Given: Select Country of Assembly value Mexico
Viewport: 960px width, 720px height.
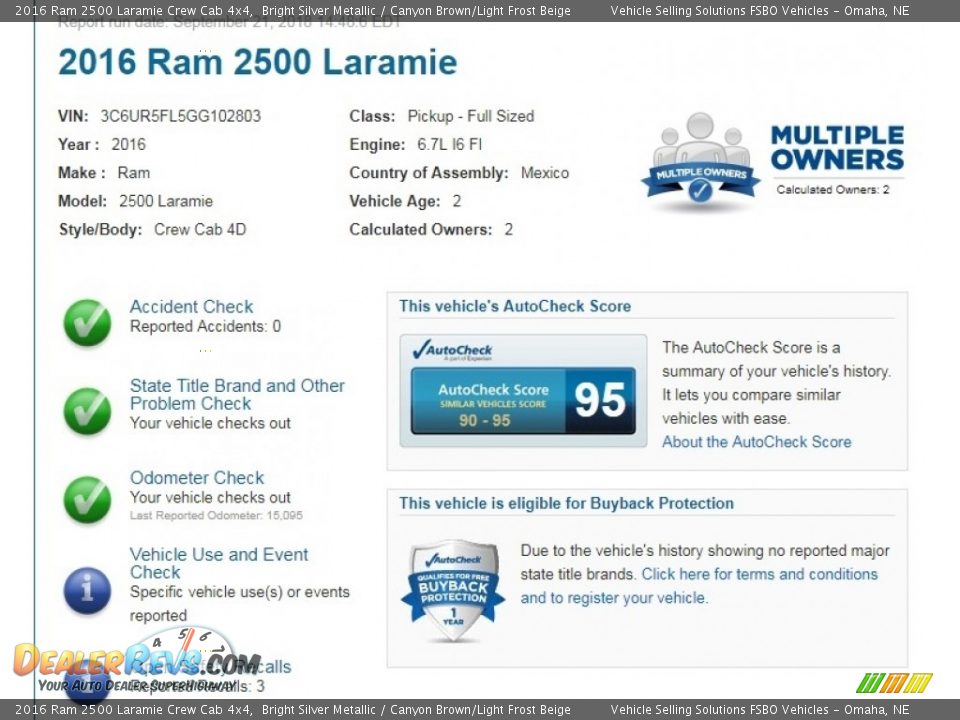Looking at the screenshot, I should (x=545, y=173).
